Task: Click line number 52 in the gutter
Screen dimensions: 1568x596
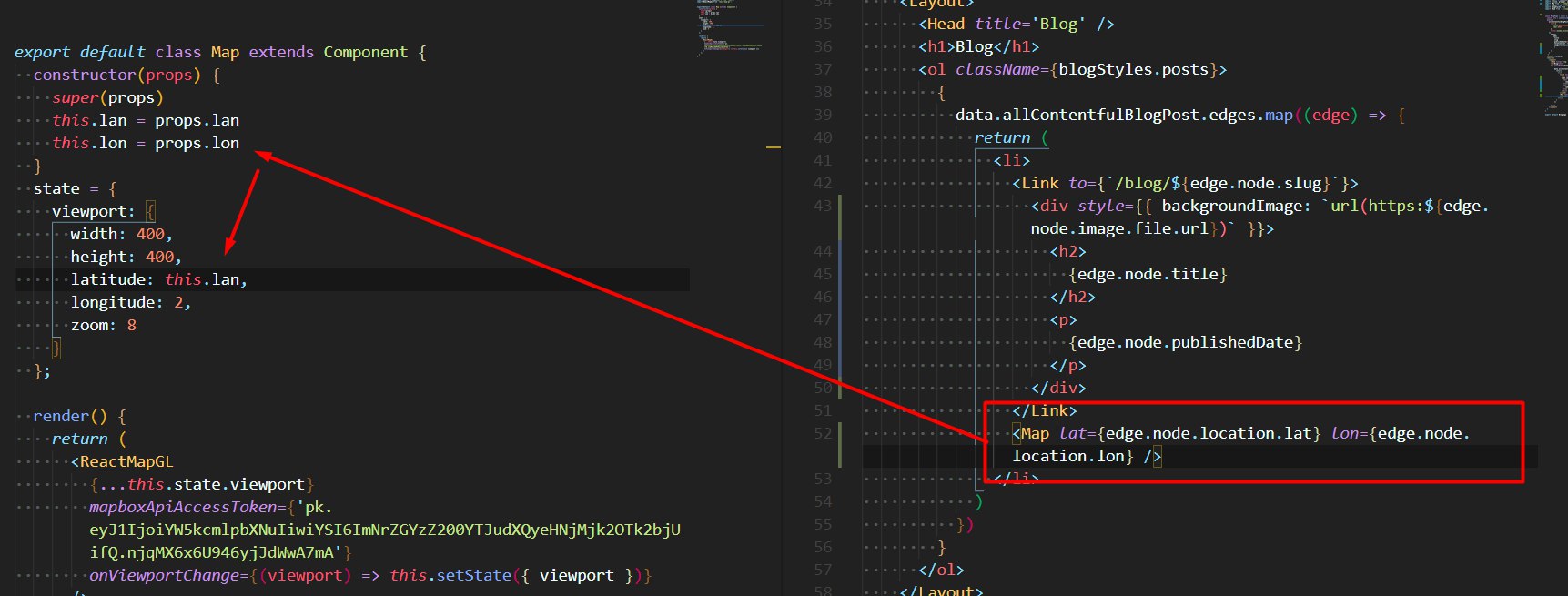Action: 823,433
